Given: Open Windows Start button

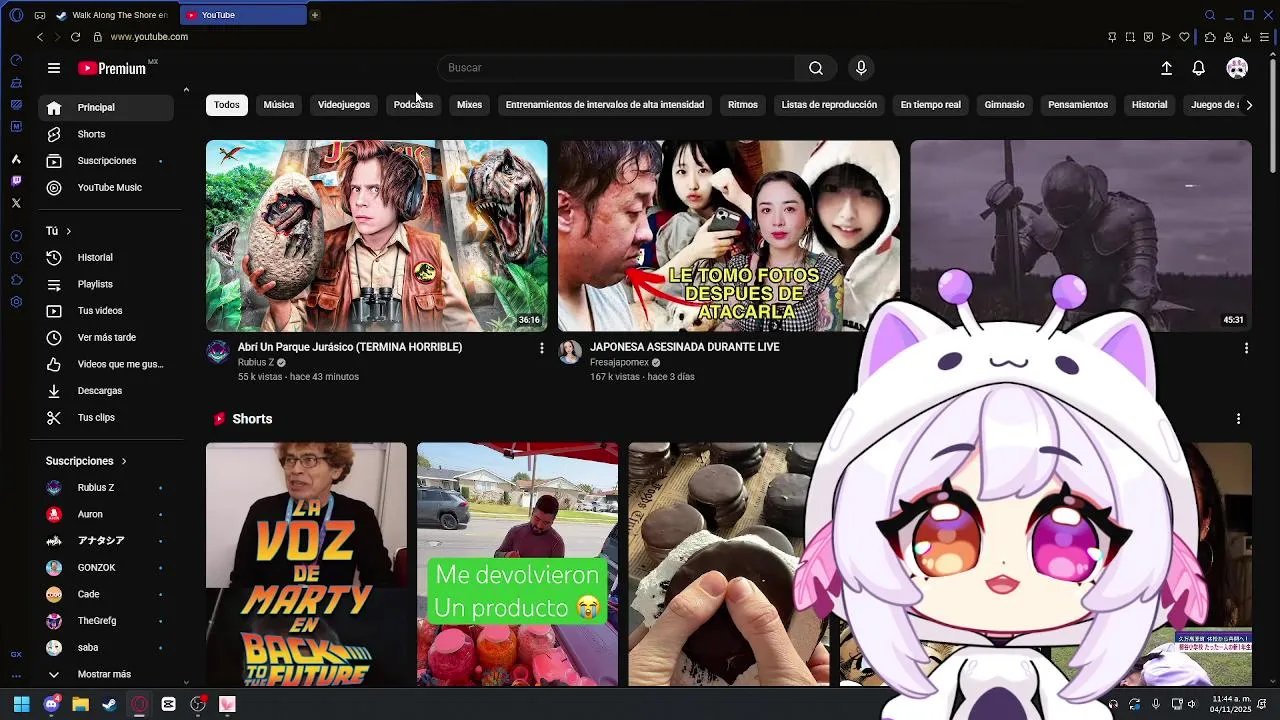Looking at the screenshot, I should (x=22, y=704).
